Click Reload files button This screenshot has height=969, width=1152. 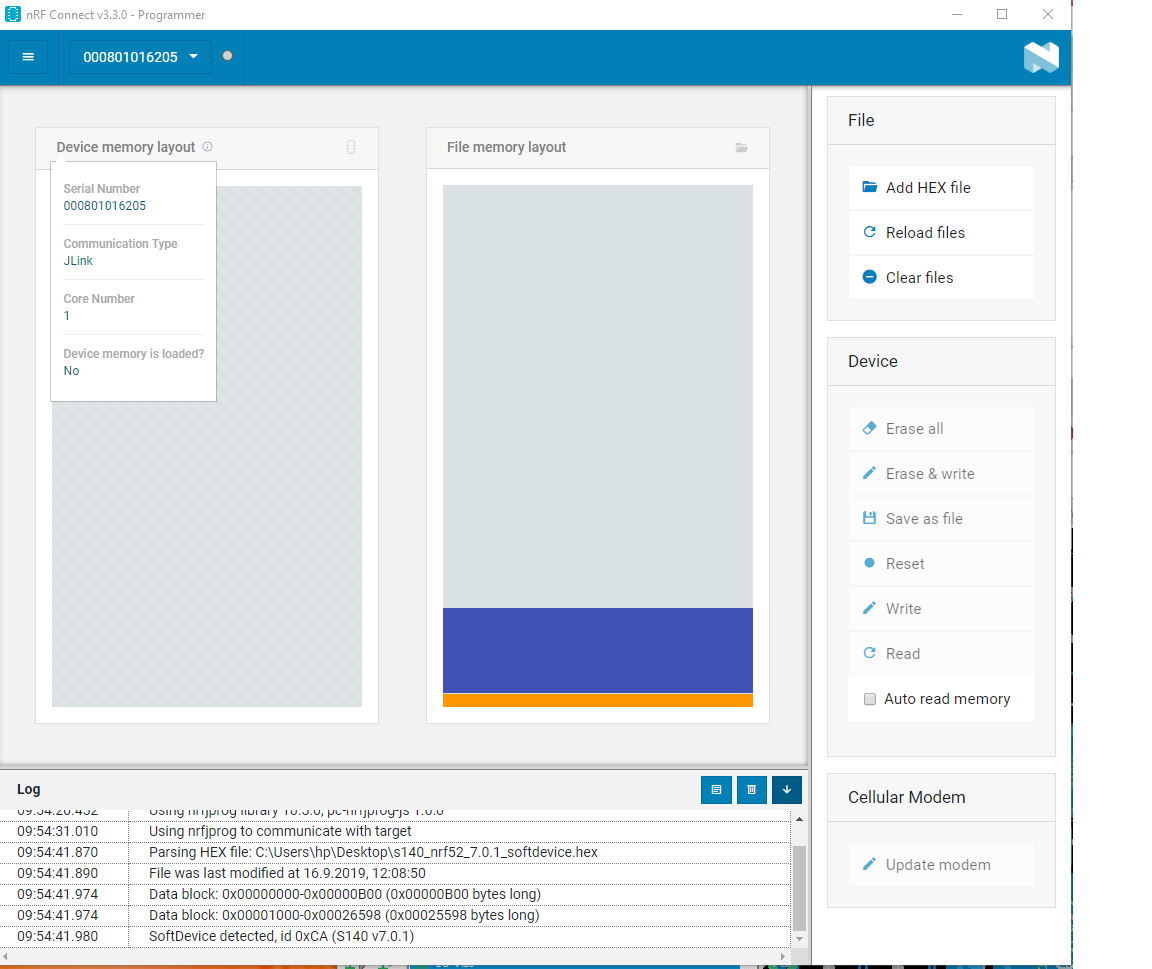click(x=941, y=232)
